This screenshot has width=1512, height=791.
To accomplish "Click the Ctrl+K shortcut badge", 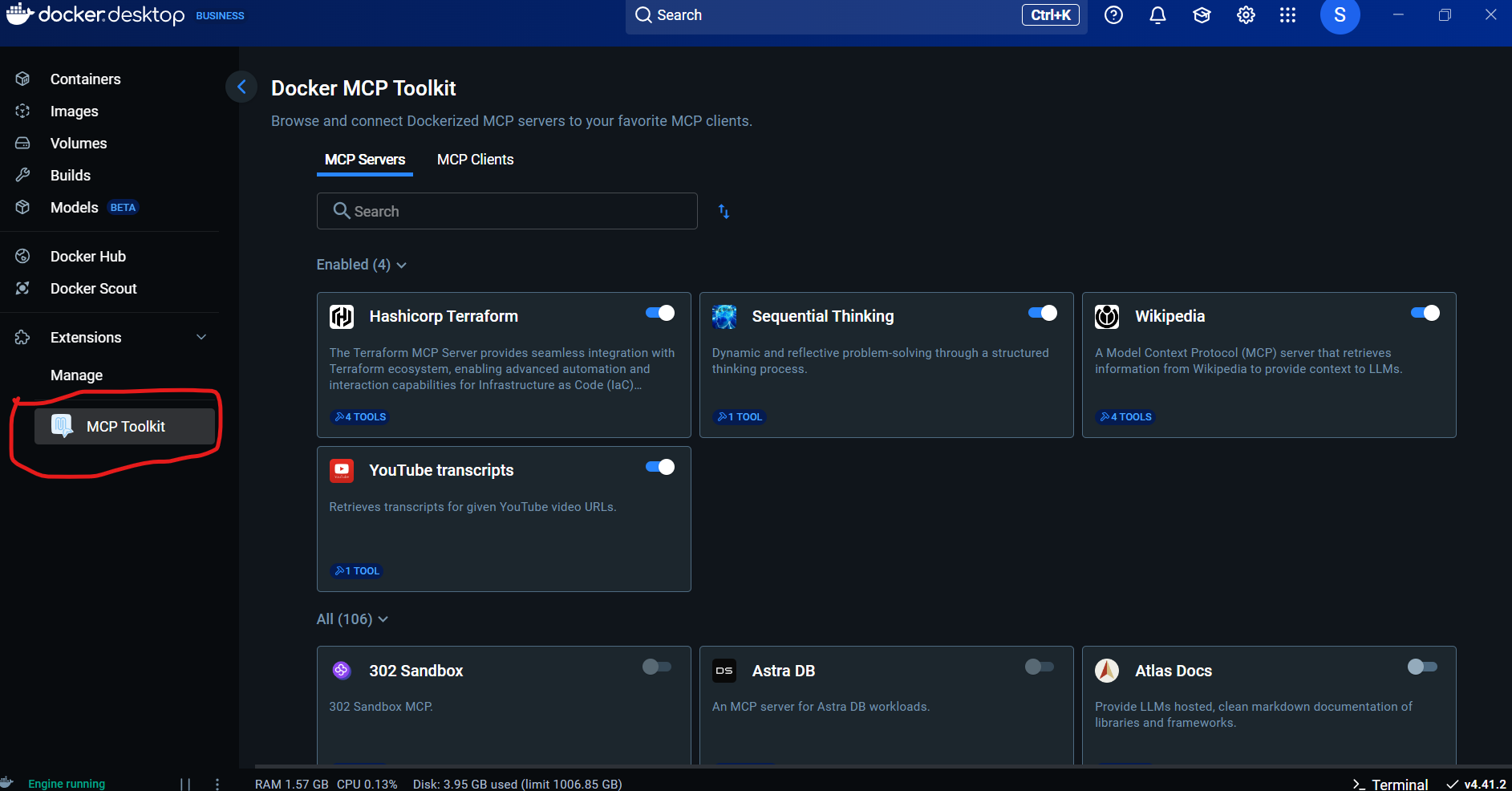I will pyautogui.click(x=1051, y=15).
